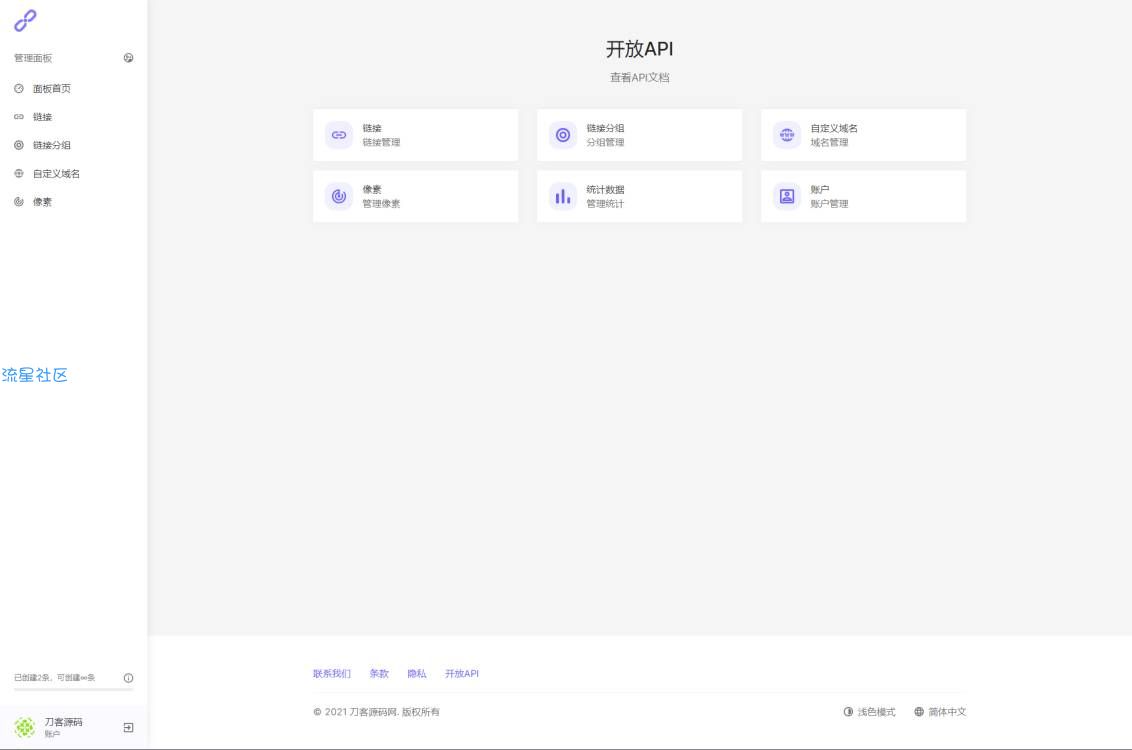Click the 管理像素 card spiral icon
The width and height of the screenshot is (1132, 750).
[x=339, y=196]
